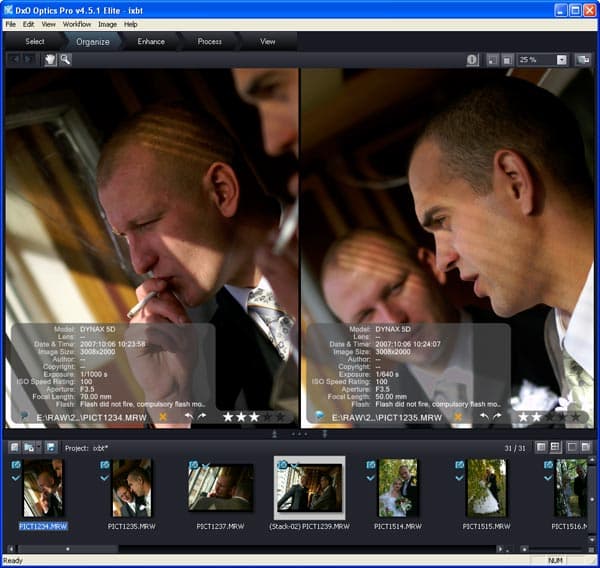
Task: Set third star rating on PICT1234.MRW
Action: tap(254, 417)
